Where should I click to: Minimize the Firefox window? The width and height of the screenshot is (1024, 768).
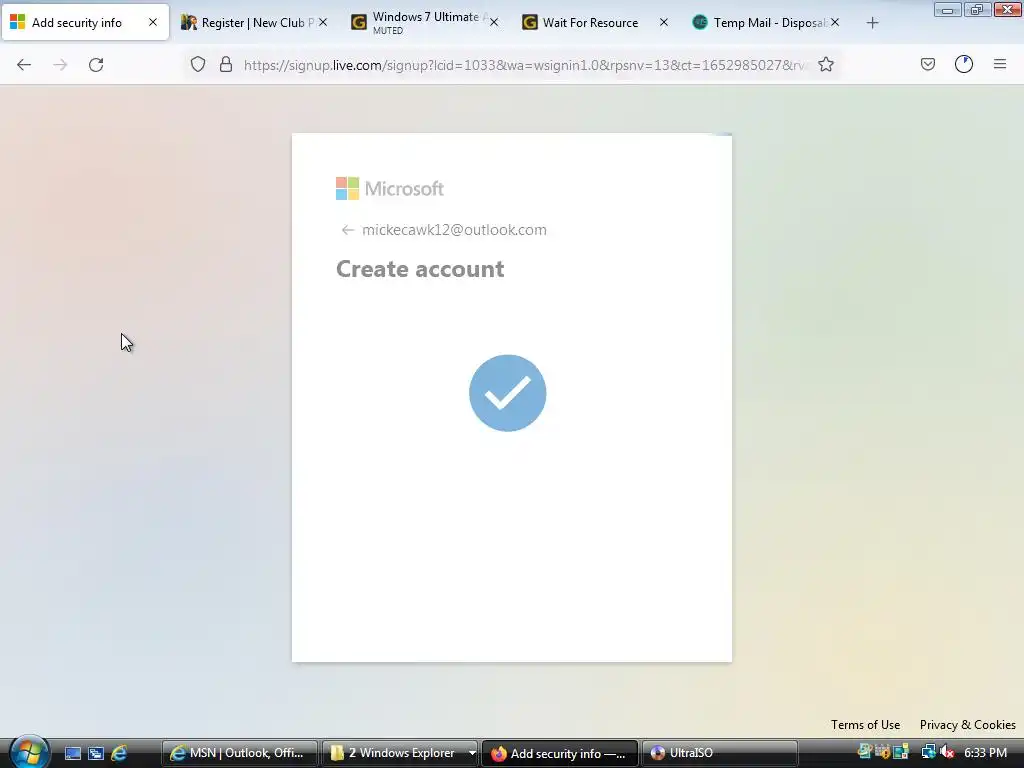947,10
